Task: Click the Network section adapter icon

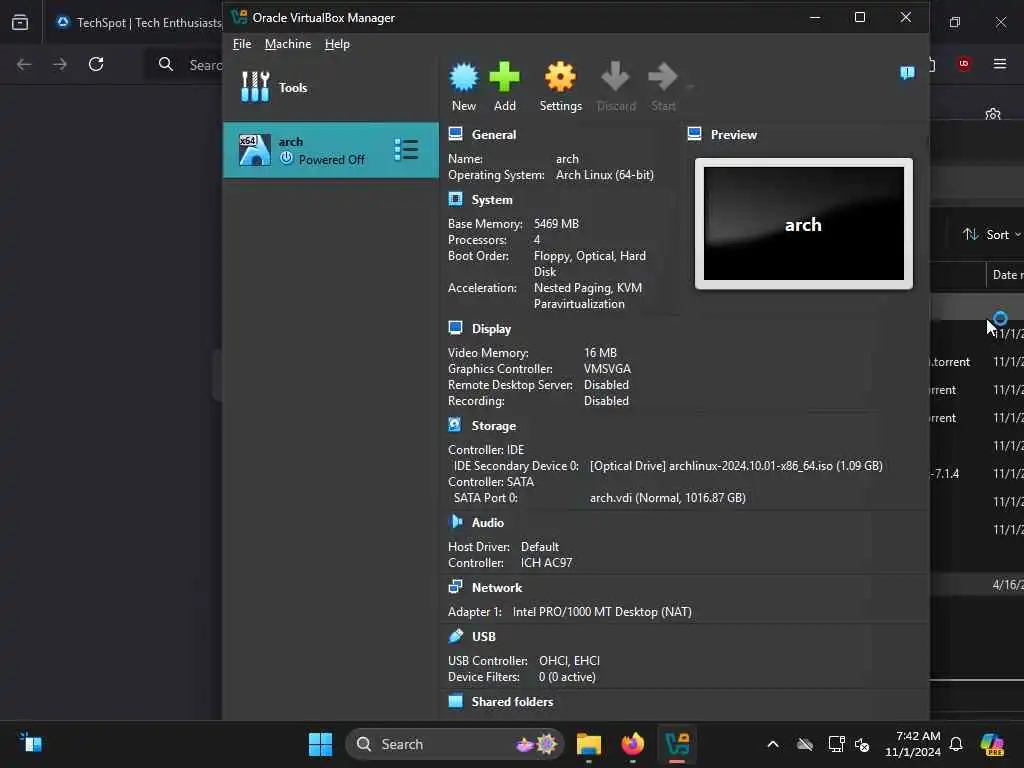Action: point(455,586)
